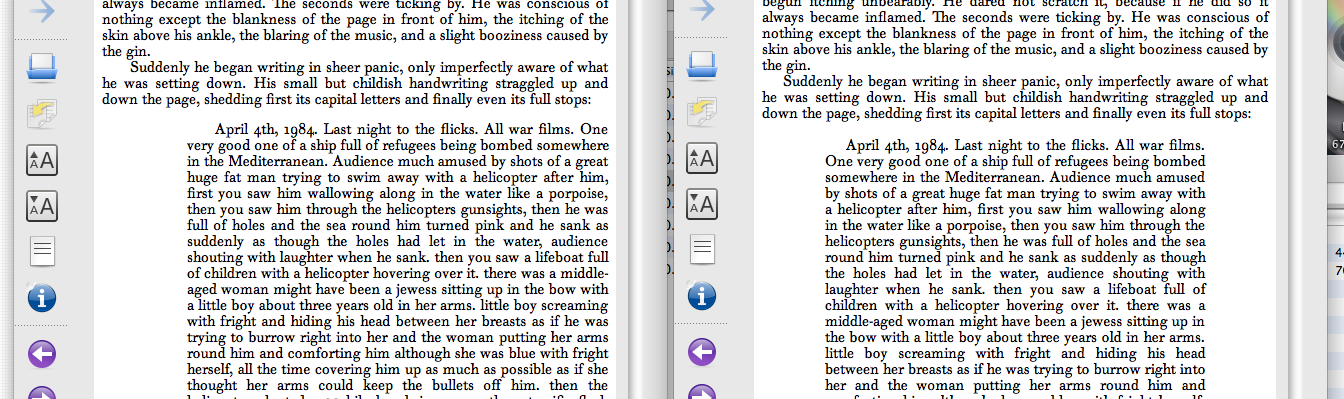The image size is (1344, 399).
Task: Click the line starting "huge fat man trying" in the left viewer
Action: coord(398,177)
